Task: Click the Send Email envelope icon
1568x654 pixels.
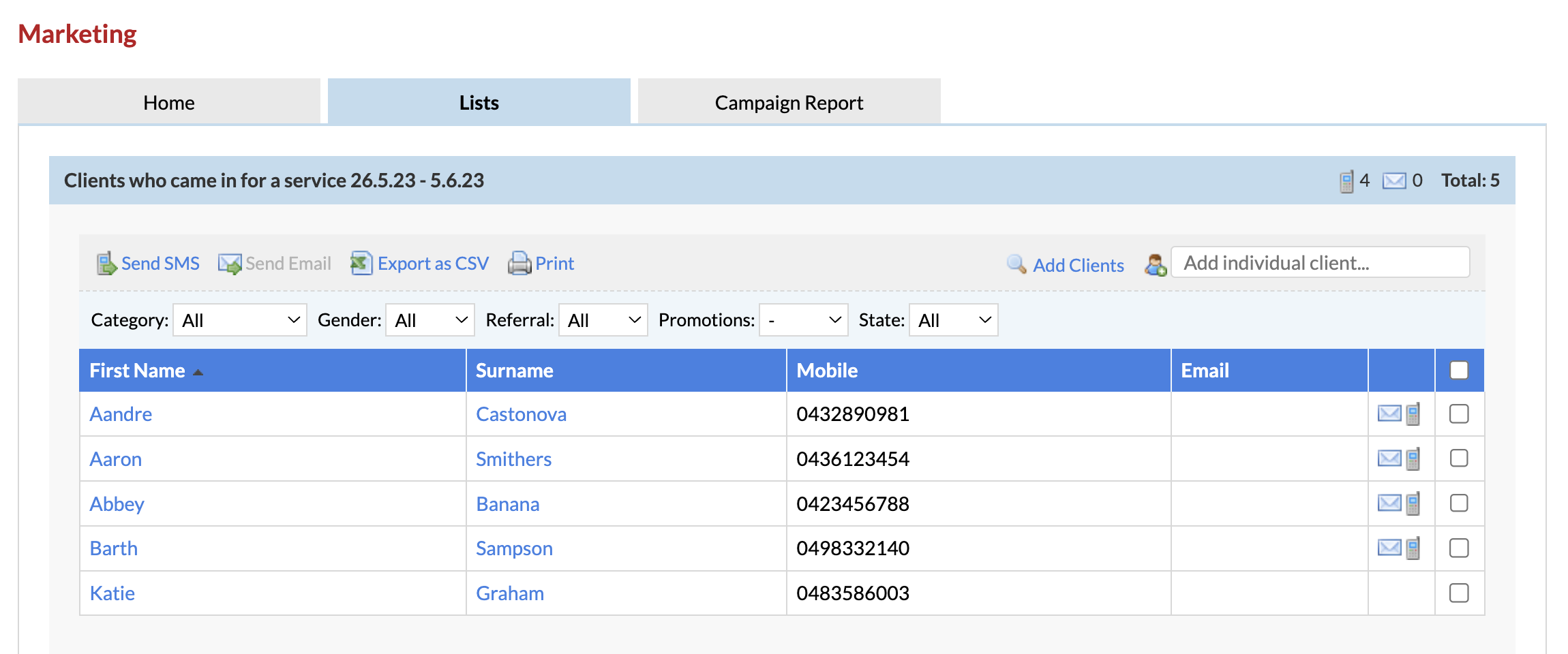Action: coord(230,264)
